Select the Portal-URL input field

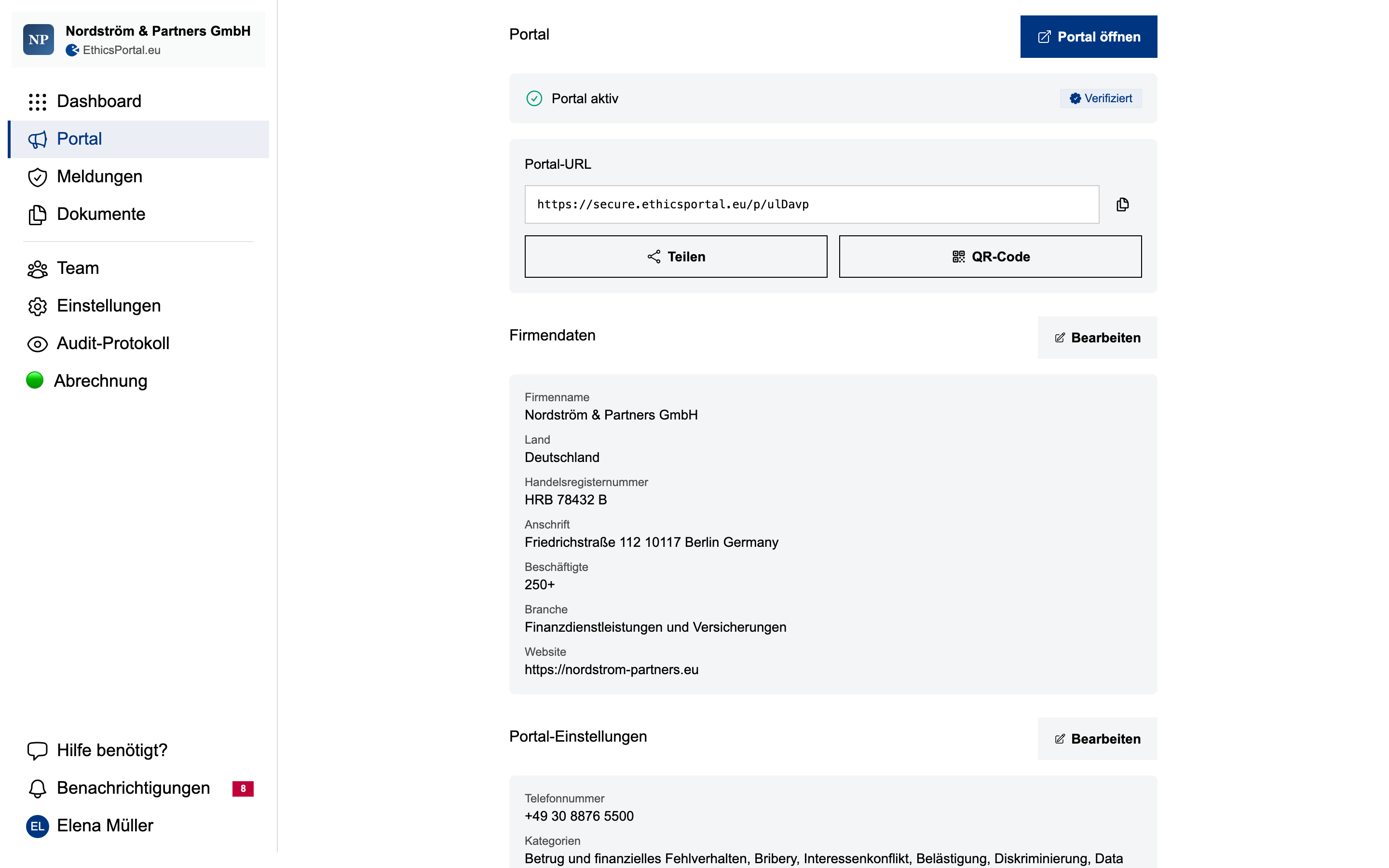[811, 204]
